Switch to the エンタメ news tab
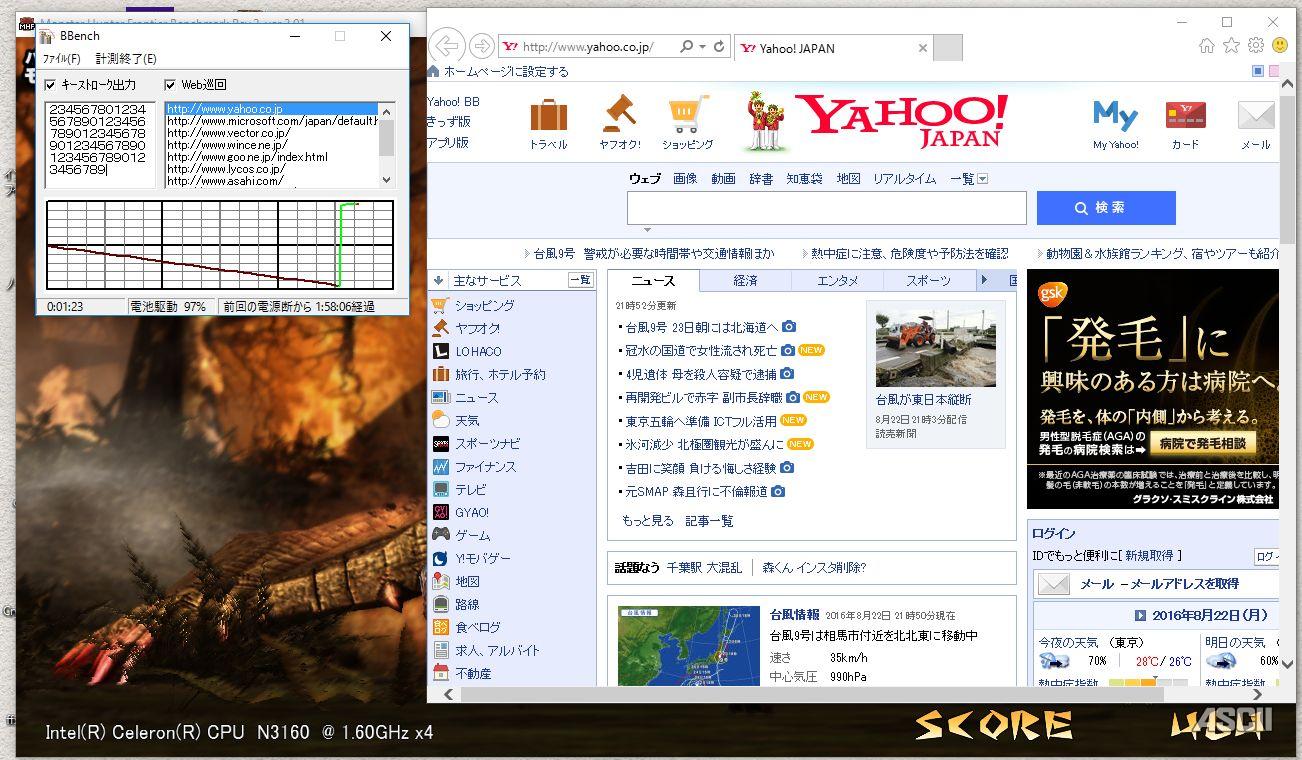This screenshot has height=760, width=1302. click(x=837, y=281)
